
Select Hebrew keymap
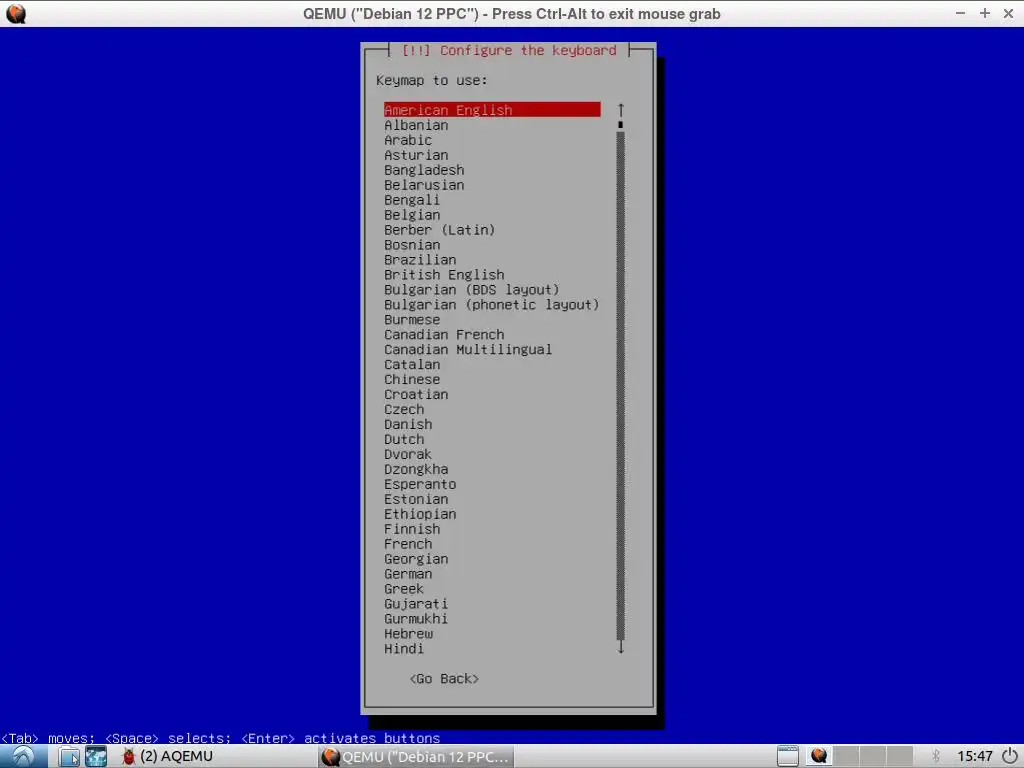(x=408, y=634)
